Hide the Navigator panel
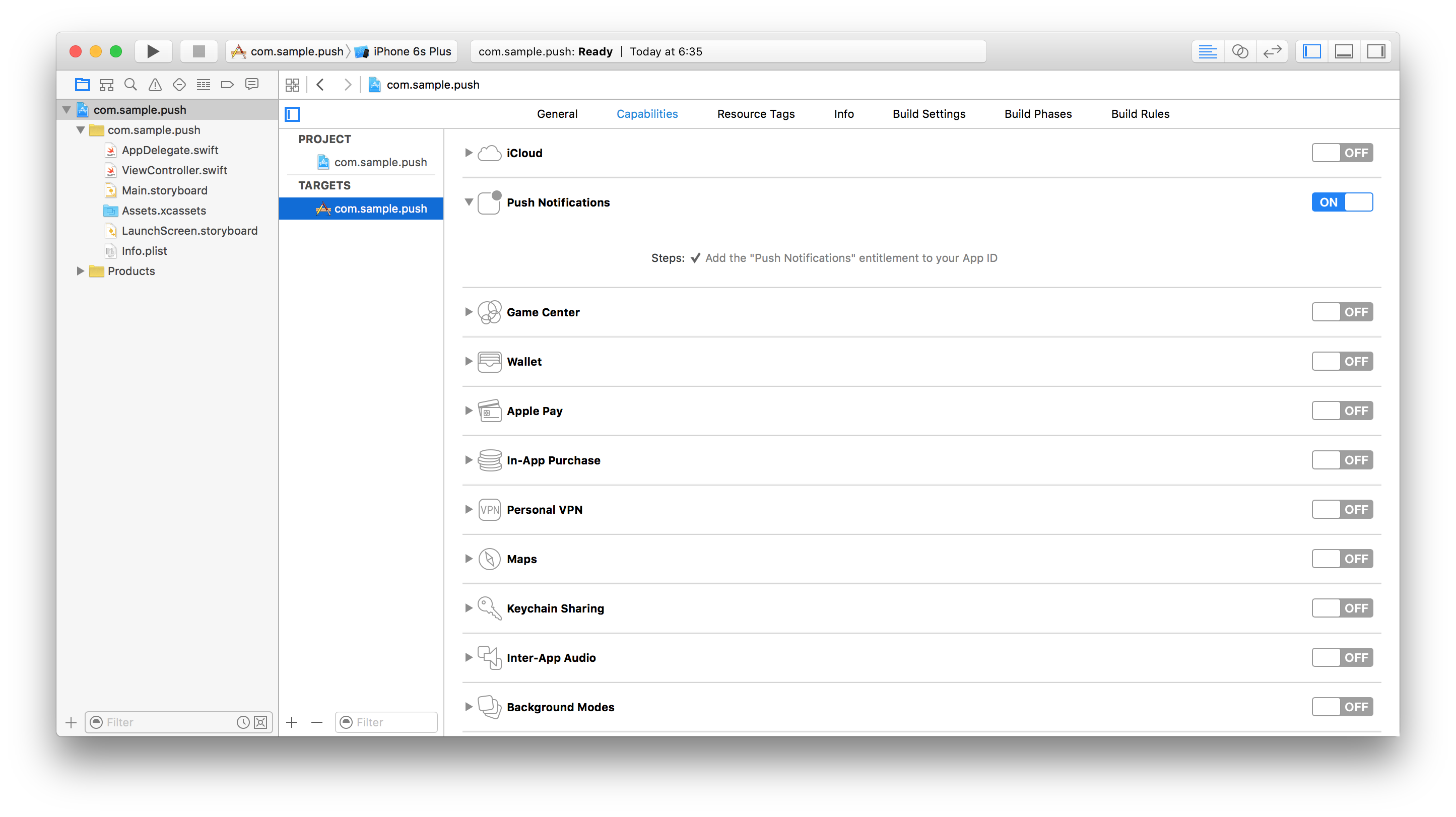Image resolution: width=1456 pixels, height=817 pixels. (x=1312, y=51)
